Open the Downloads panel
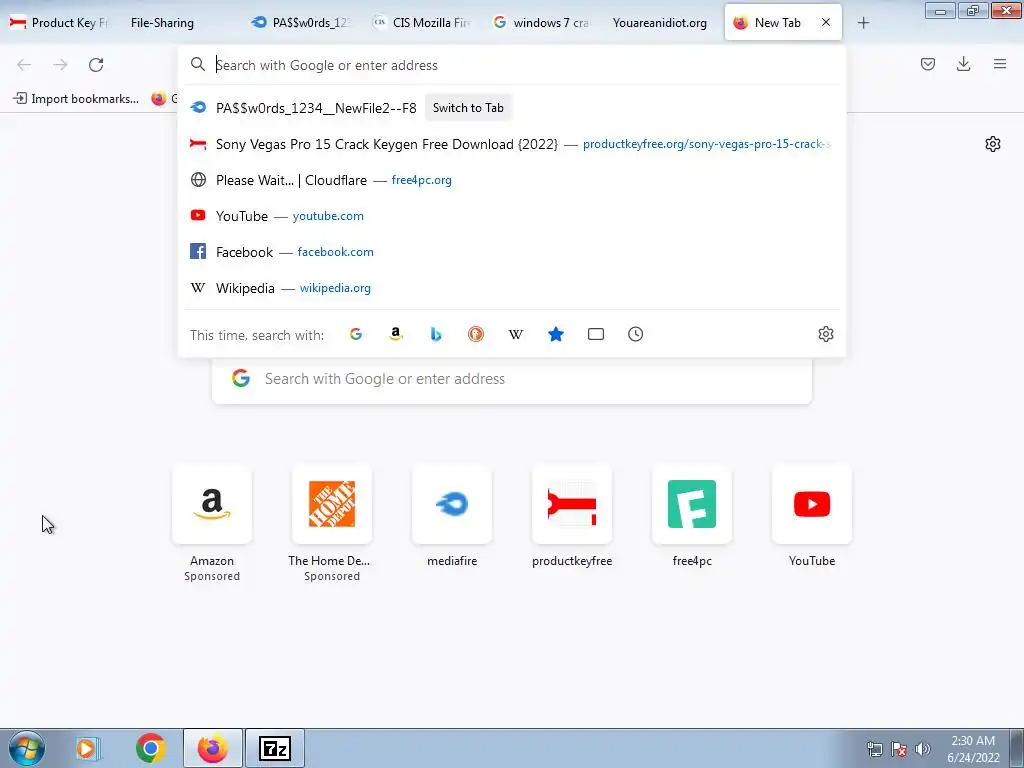 click(963, 64)
